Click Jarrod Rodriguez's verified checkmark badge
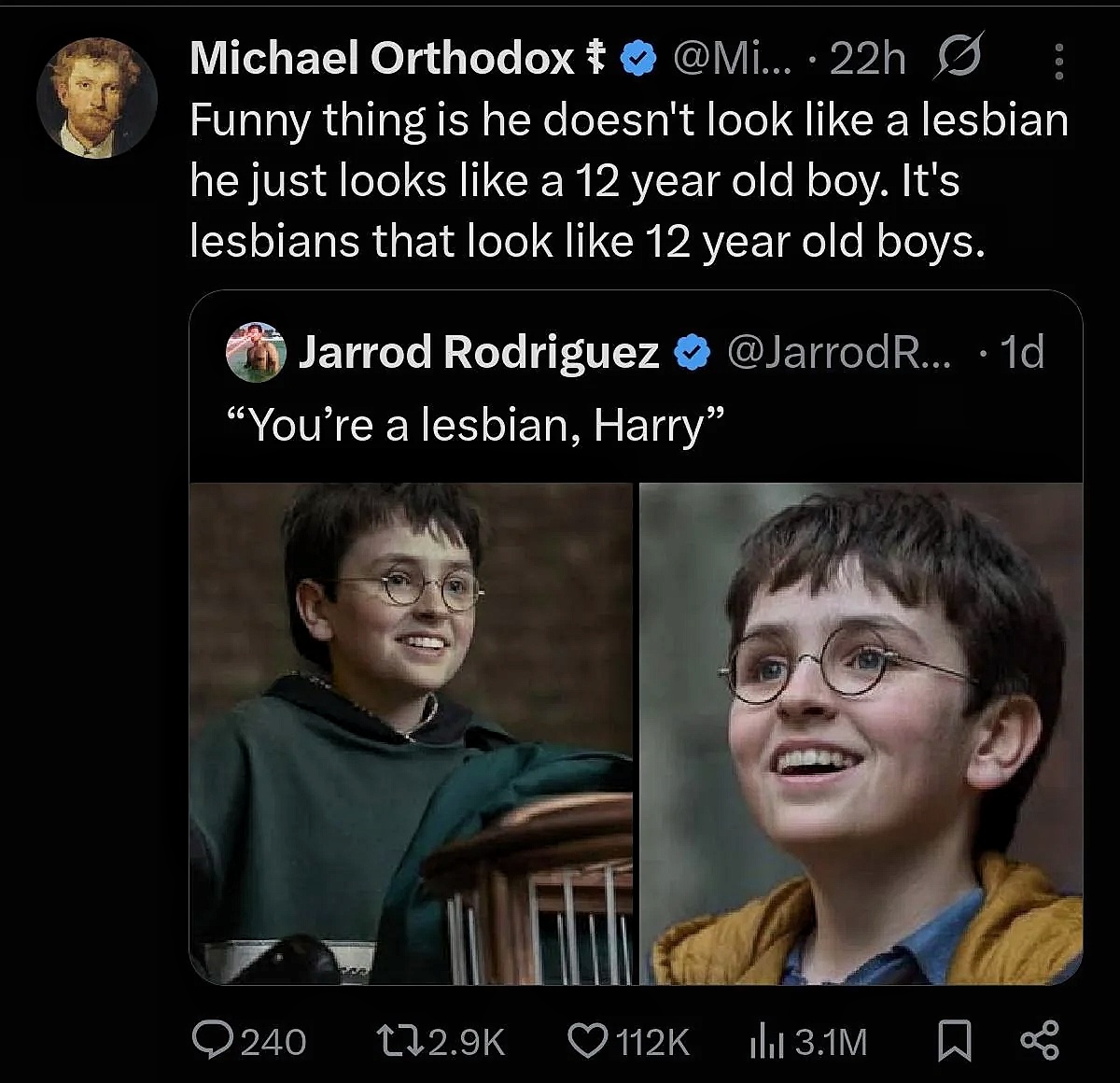 [692, 353]
